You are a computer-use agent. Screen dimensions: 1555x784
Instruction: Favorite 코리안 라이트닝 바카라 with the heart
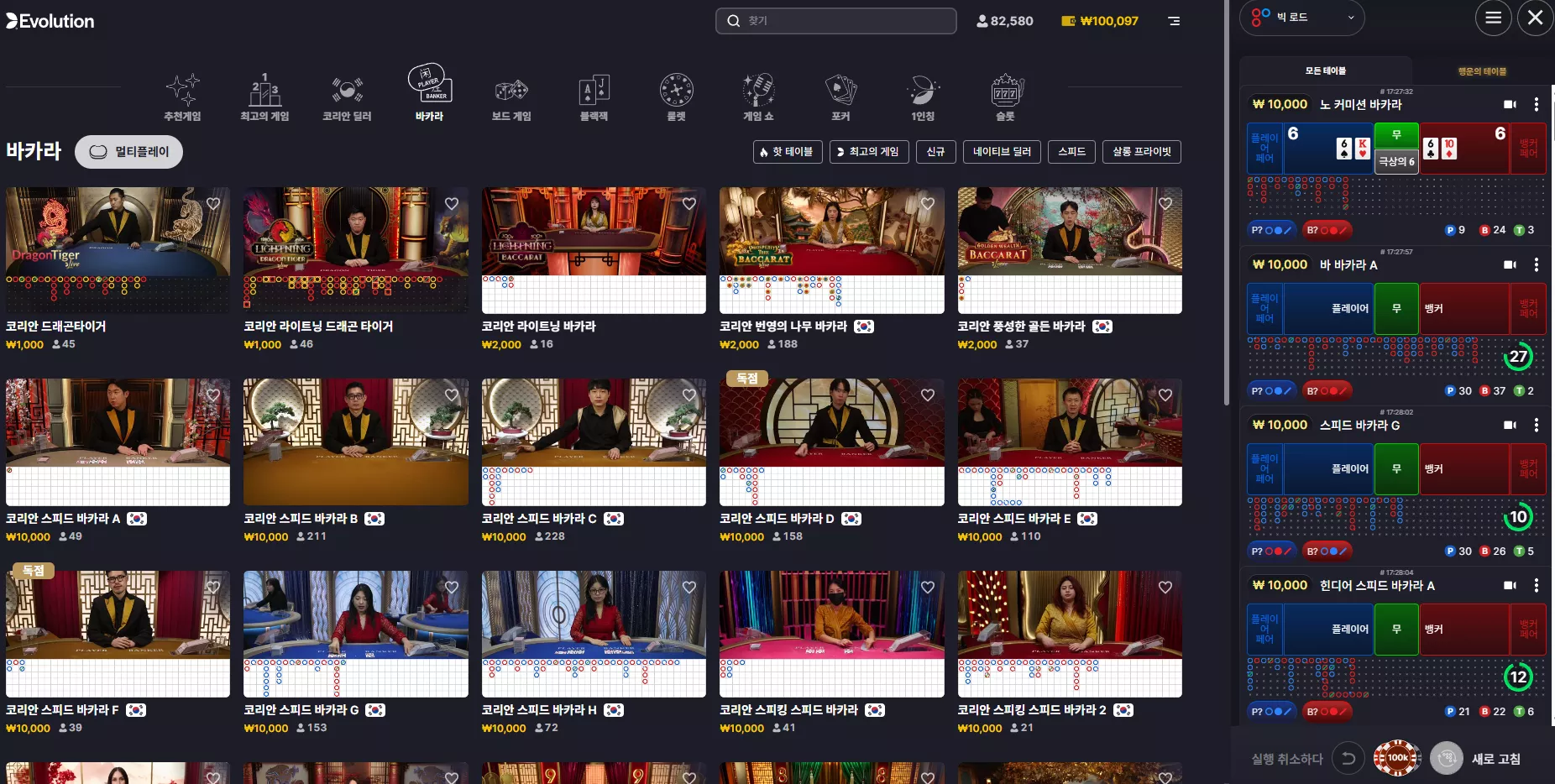[x=689, y=204]
